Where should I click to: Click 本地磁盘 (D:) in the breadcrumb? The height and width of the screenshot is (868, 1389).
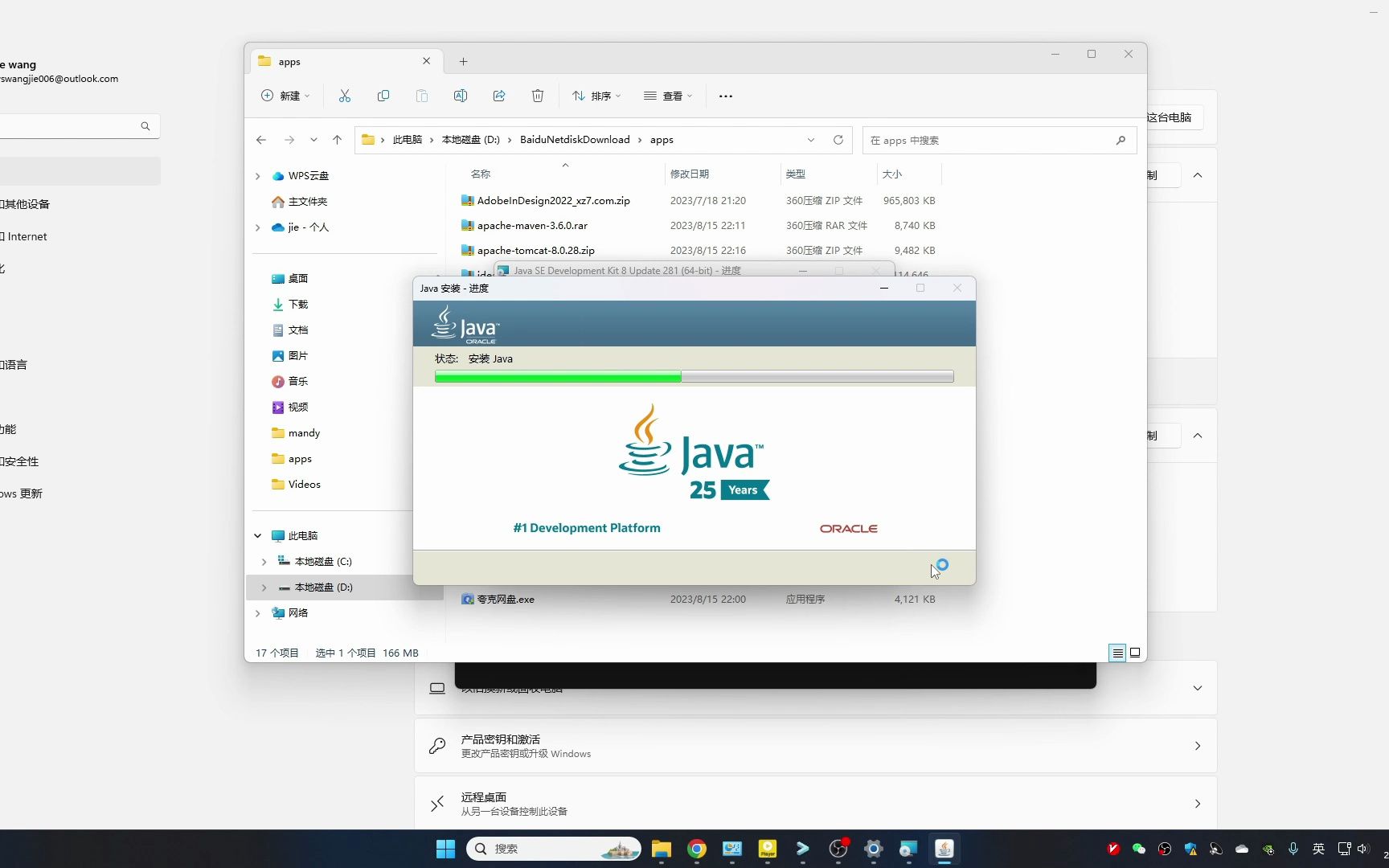471,140
